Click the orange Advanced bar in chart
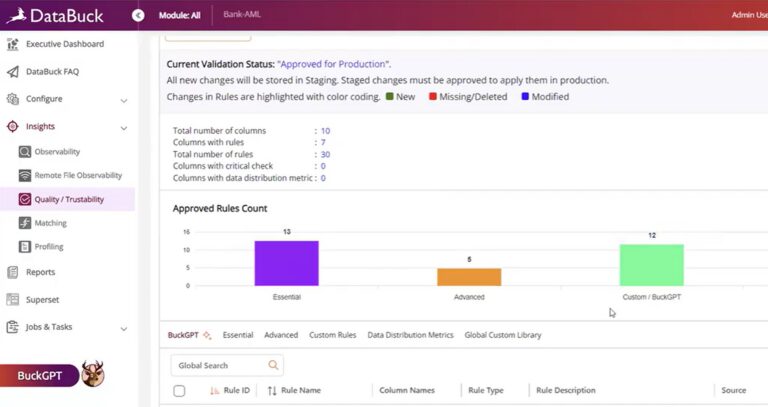 click(469, 277)
